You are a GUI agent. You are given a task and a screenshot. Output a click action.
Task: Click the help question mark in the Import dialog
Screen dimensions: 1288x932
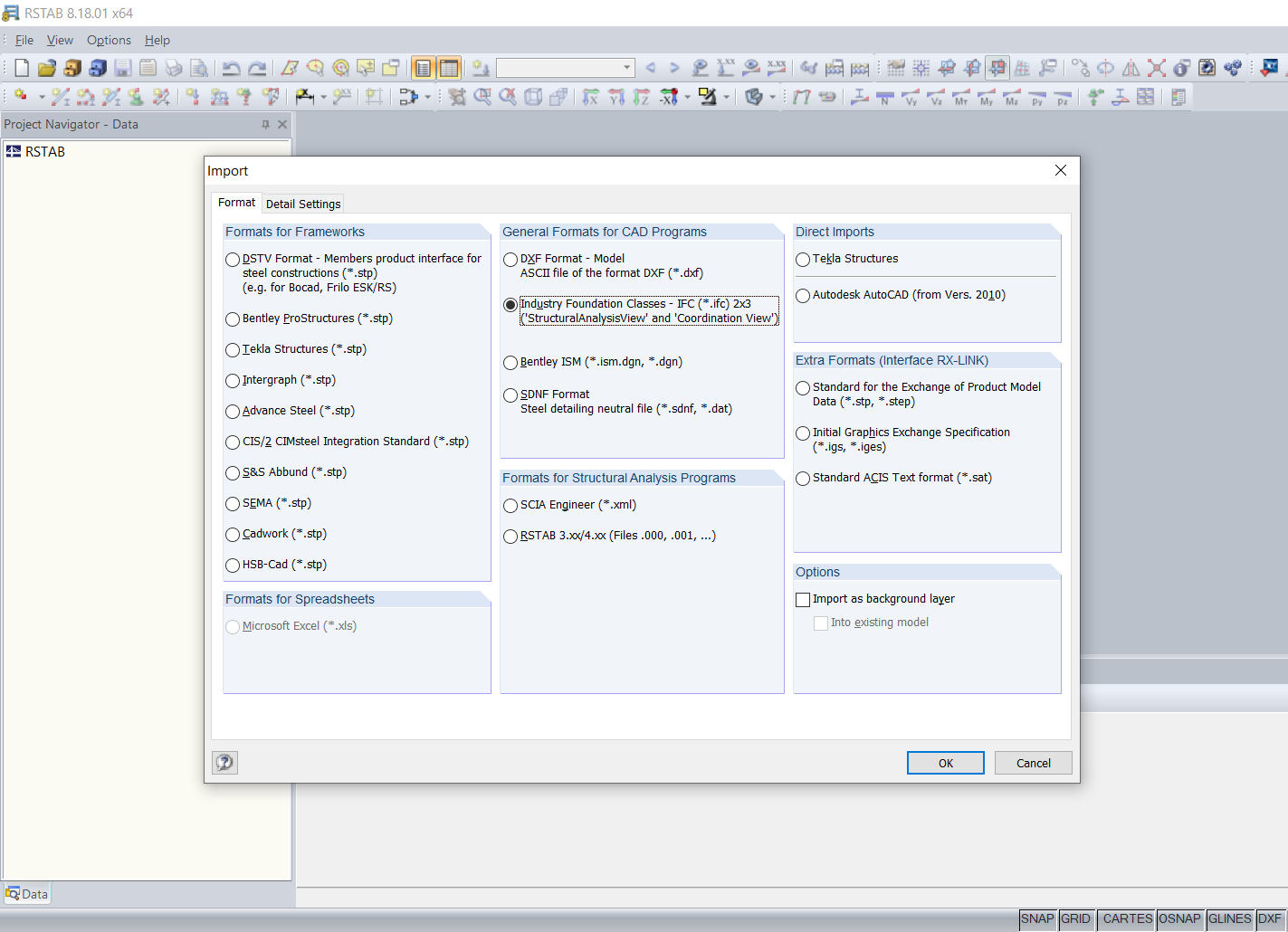pyautogui.click(x=224, y=762)
